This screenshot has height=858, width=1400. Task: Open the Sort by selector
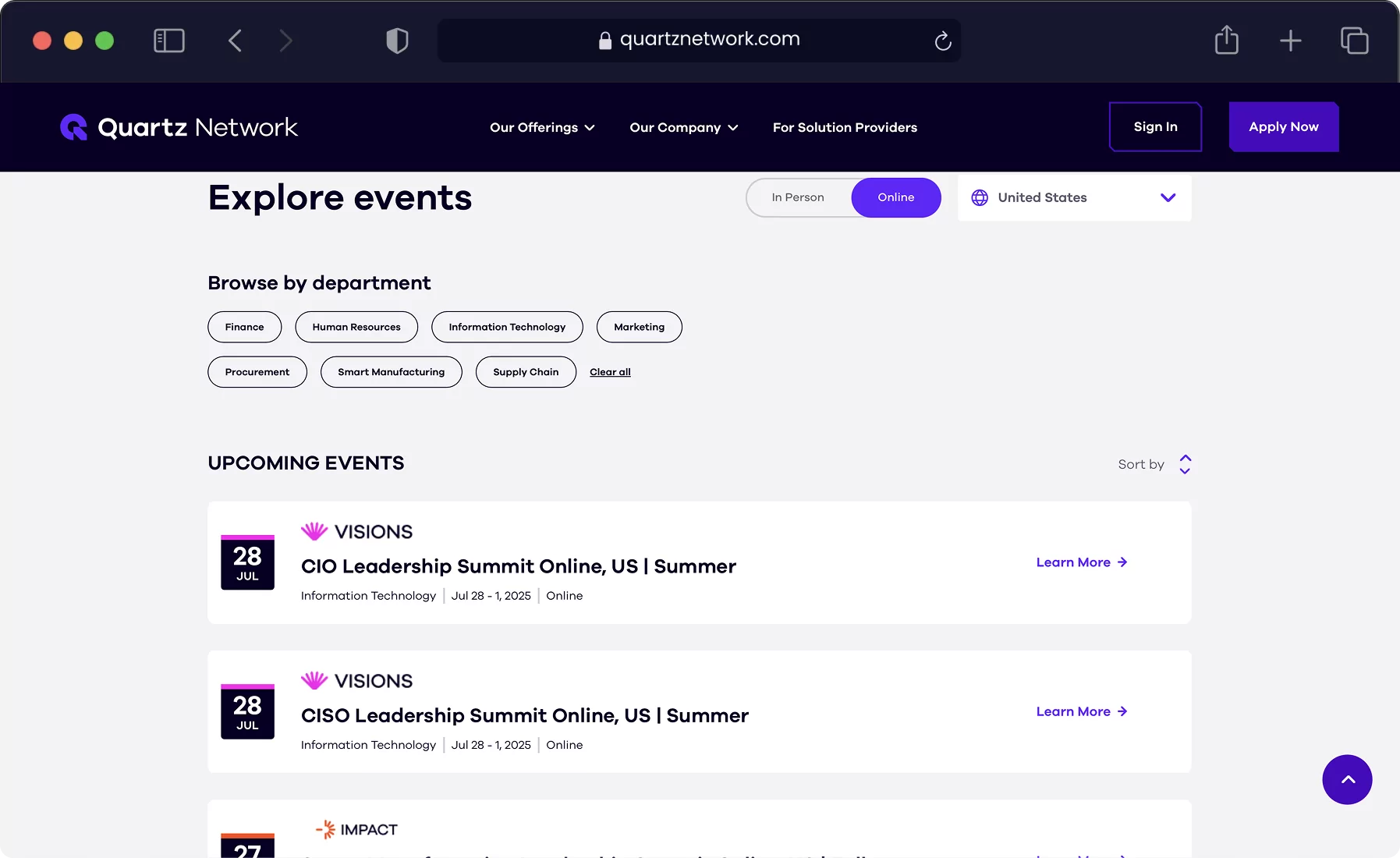point(1154,464)
